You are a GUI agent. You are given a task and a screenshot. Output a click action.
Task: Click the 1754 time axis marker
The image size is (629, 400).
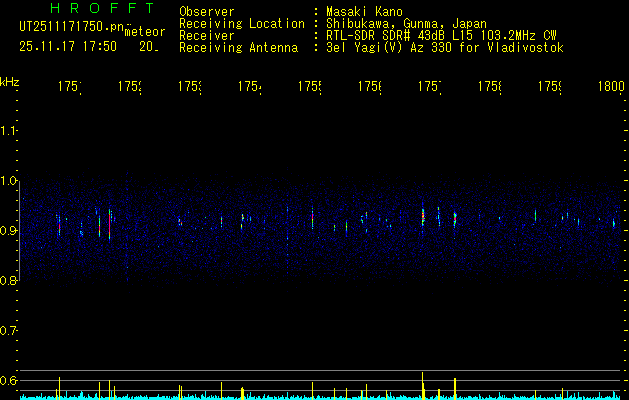click(250, 87)
